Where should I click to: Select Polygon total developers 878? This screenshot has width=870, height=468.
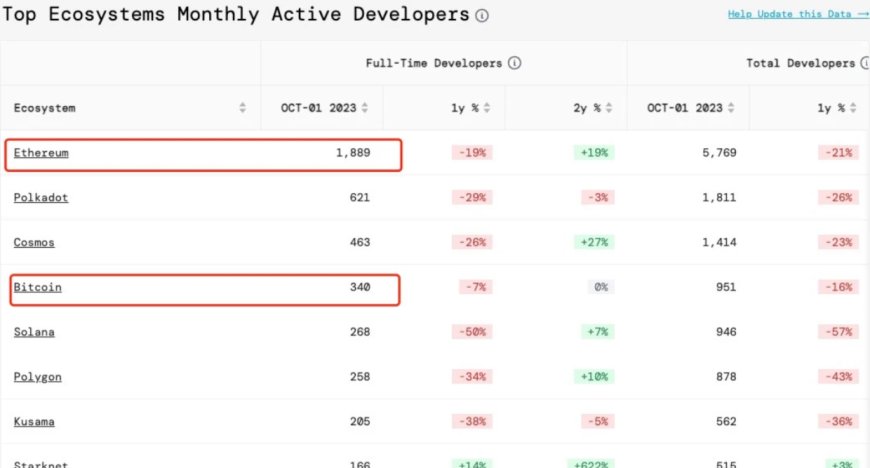click(726, 377)
